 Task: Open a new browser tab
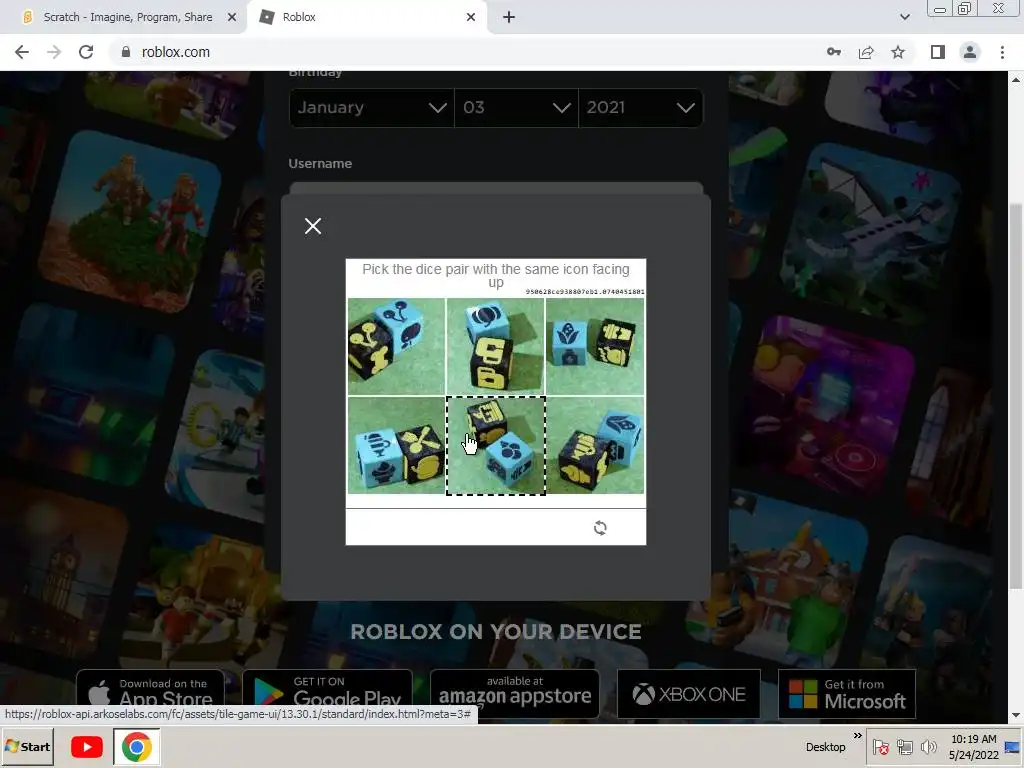coord(509,17)
